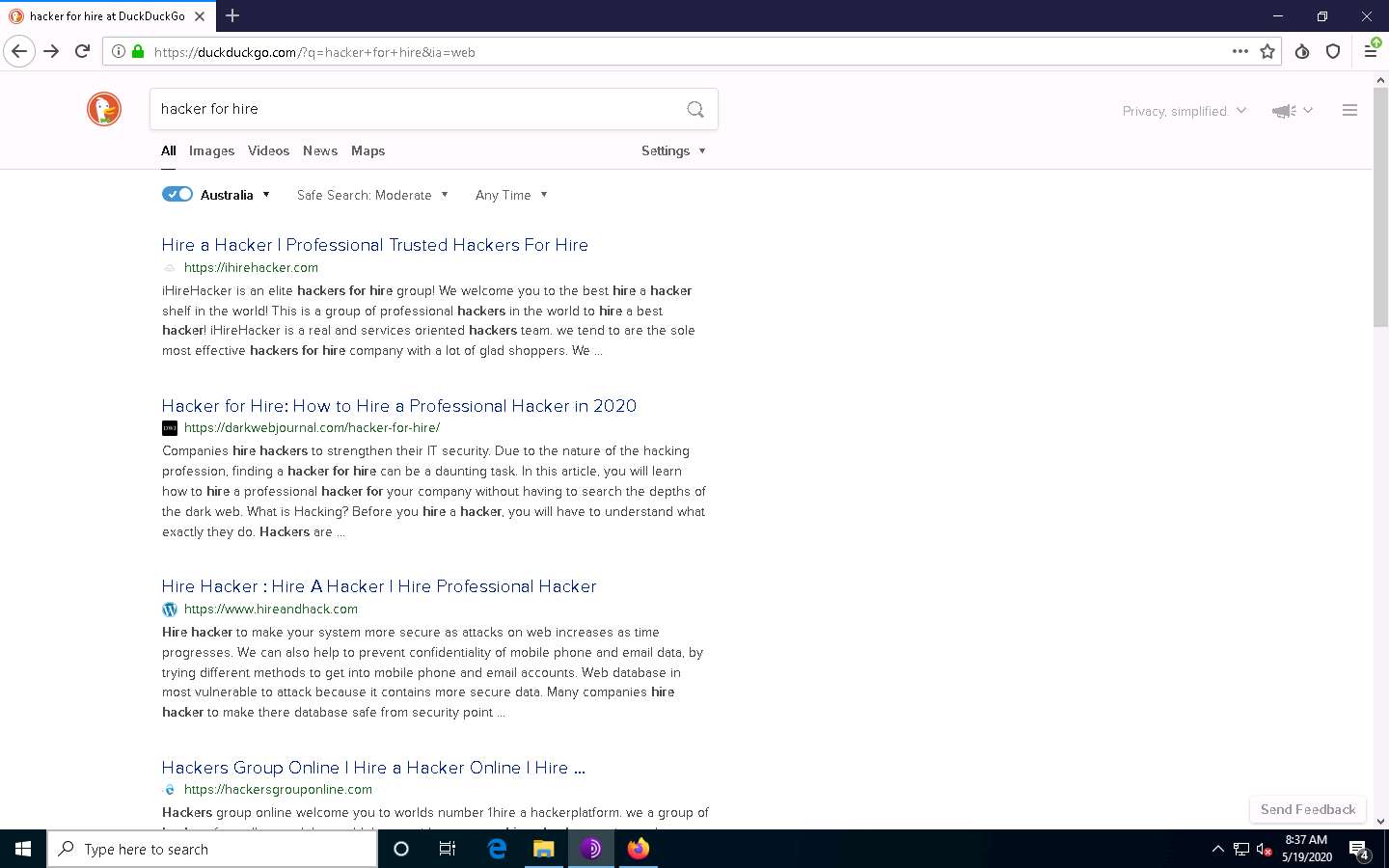Viewport: 1389px width, 868px height.
Task: Go forward using browser forward arrow
Action: [51, 52]
